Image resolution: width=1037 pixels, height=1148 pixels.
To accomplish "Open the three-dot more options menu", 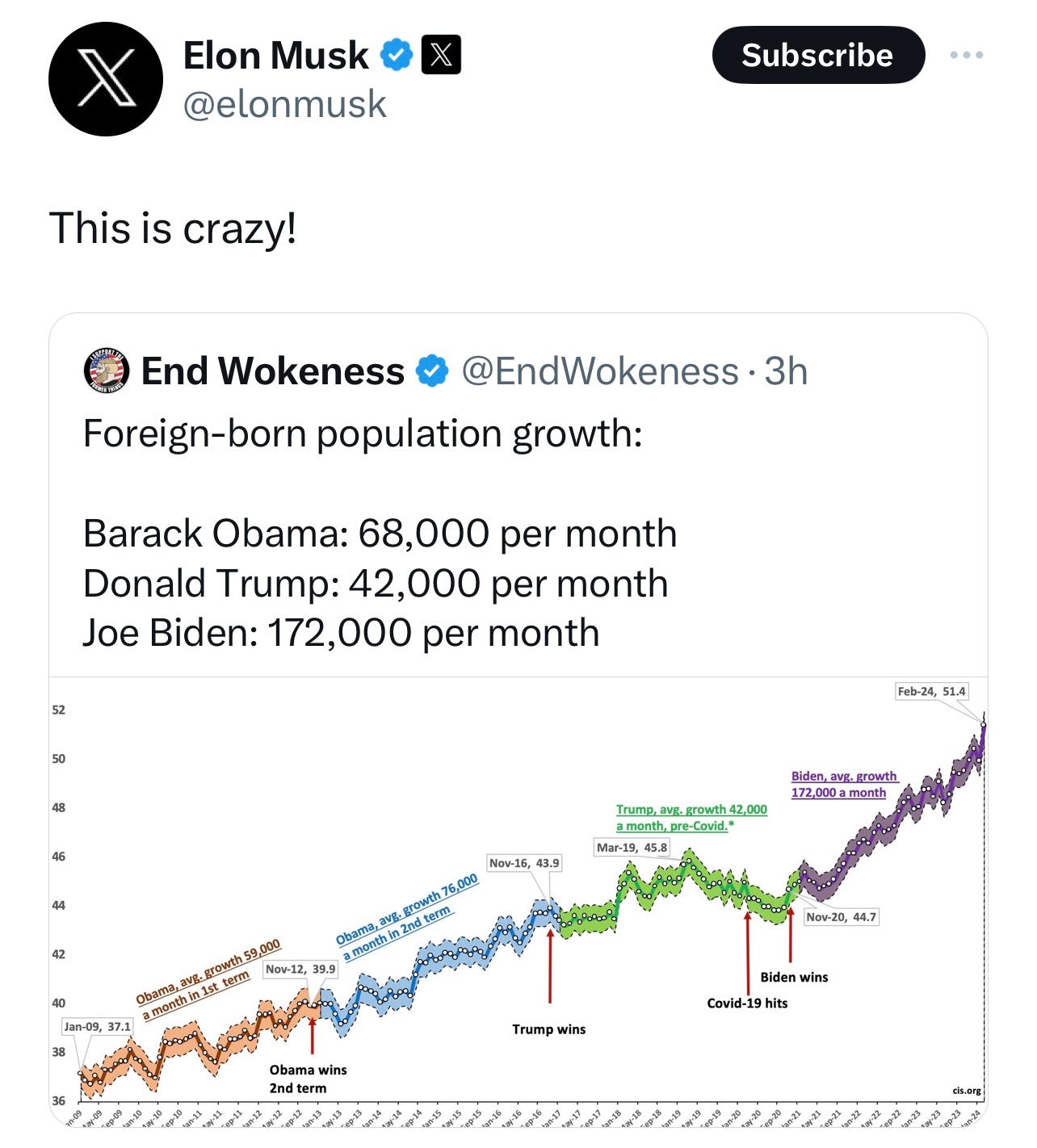I will point(967,55).
